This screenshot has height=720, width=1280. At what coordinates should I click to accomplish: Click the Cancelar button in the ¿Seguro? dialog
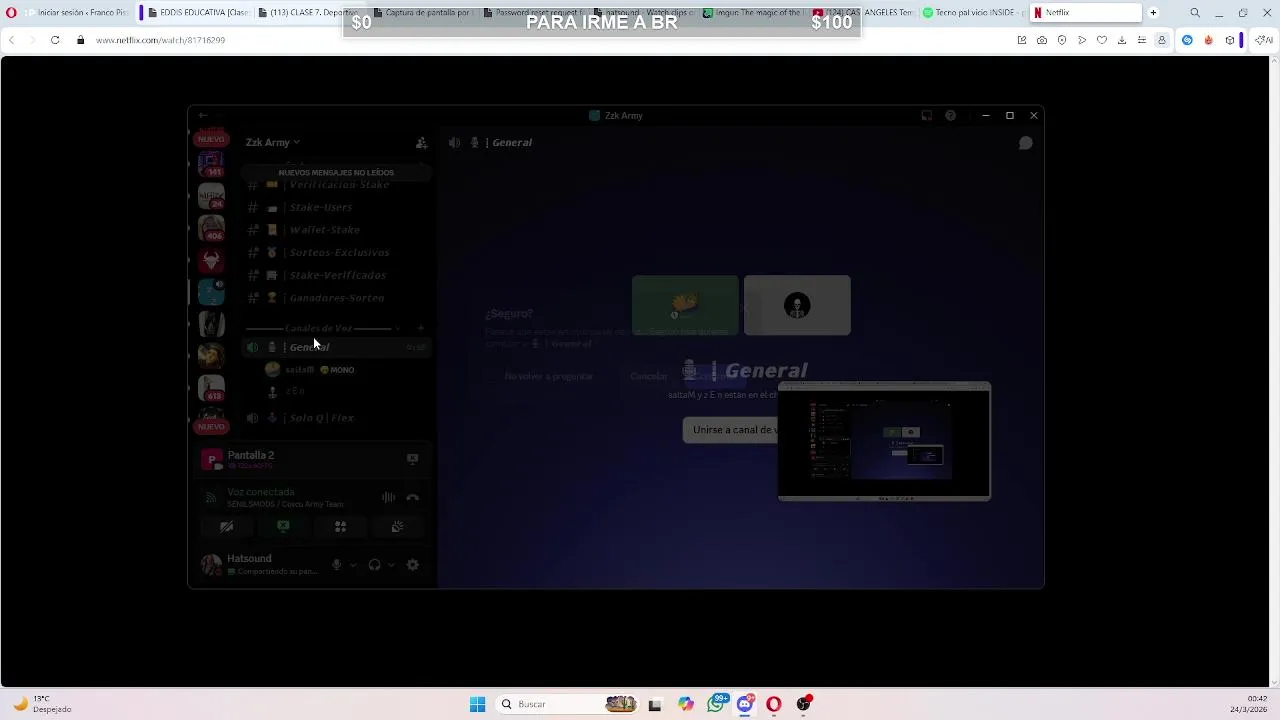648,376
